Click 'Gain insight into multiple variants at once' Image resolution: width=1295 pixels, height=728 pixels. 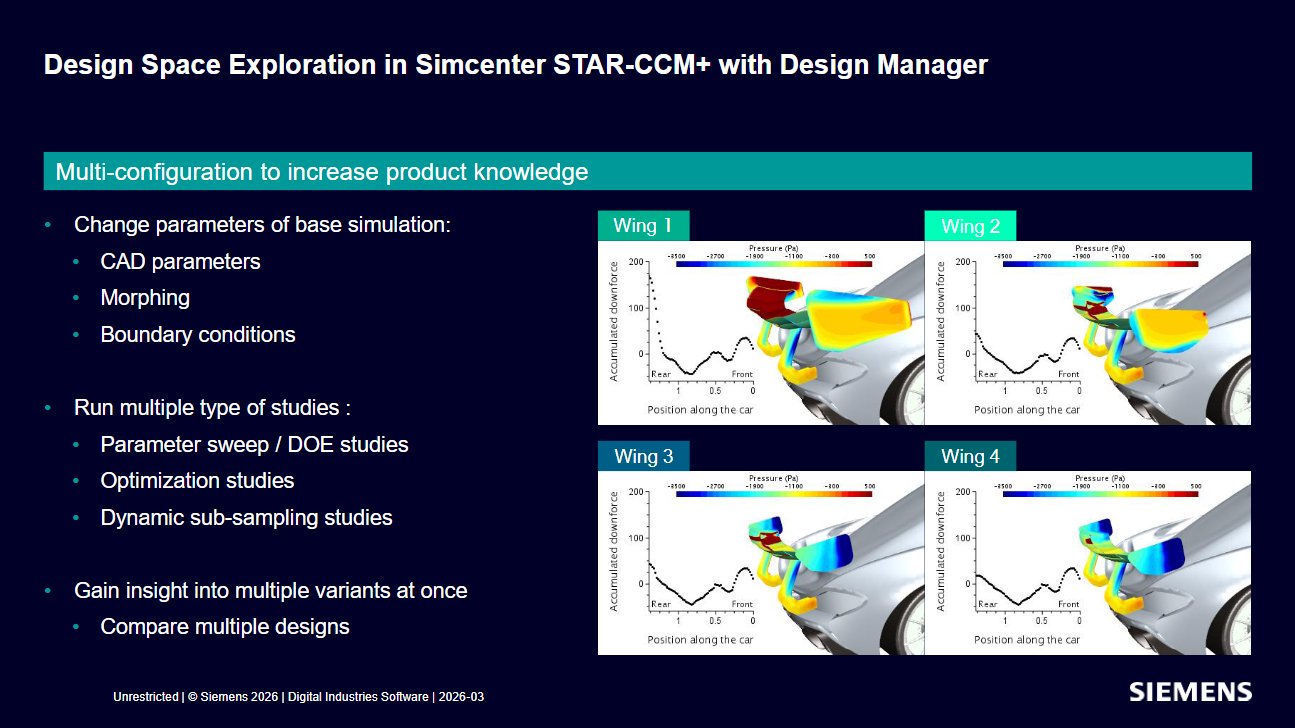tap(271, 591)
